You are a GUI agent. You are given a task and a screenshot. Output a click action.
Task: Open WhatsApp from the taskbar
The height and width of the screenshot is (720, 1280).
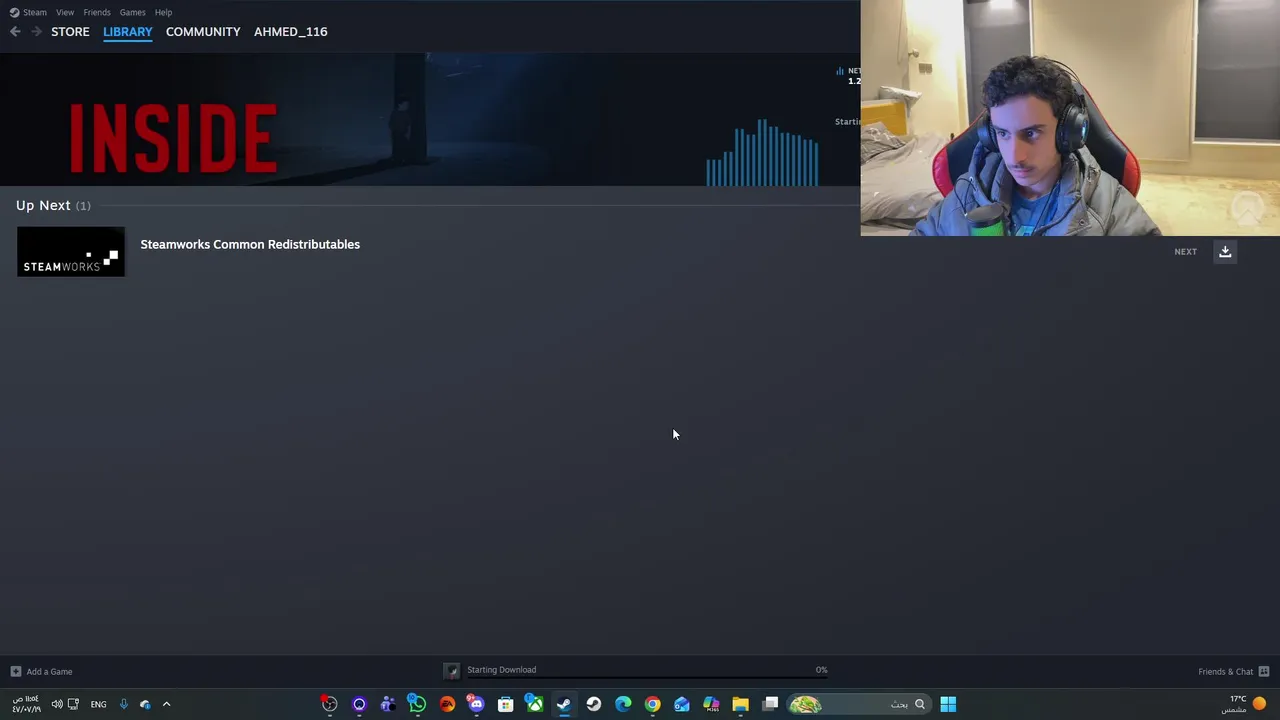point(417,704)
